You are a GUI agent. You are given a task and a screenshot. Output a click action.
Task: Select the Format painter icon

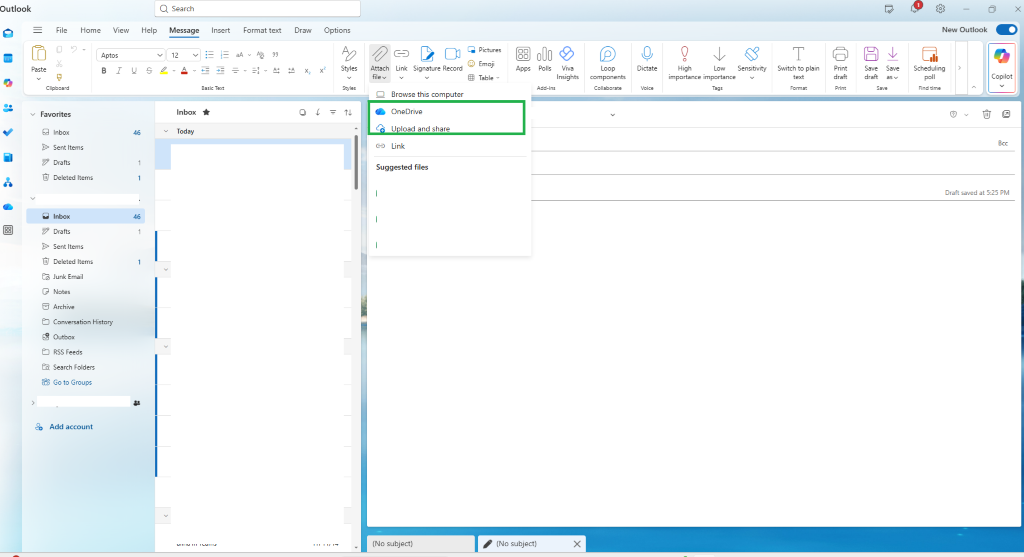(59, 78)
